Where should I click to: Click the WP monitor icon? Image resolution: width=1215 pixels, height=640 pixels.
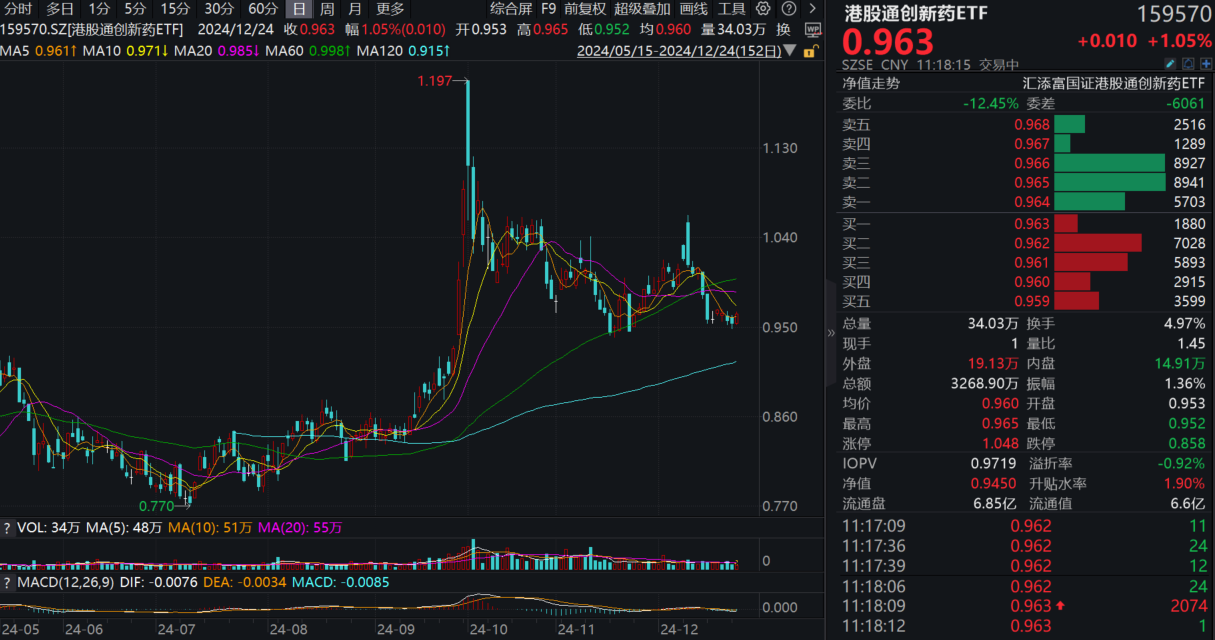click(812, 29)
